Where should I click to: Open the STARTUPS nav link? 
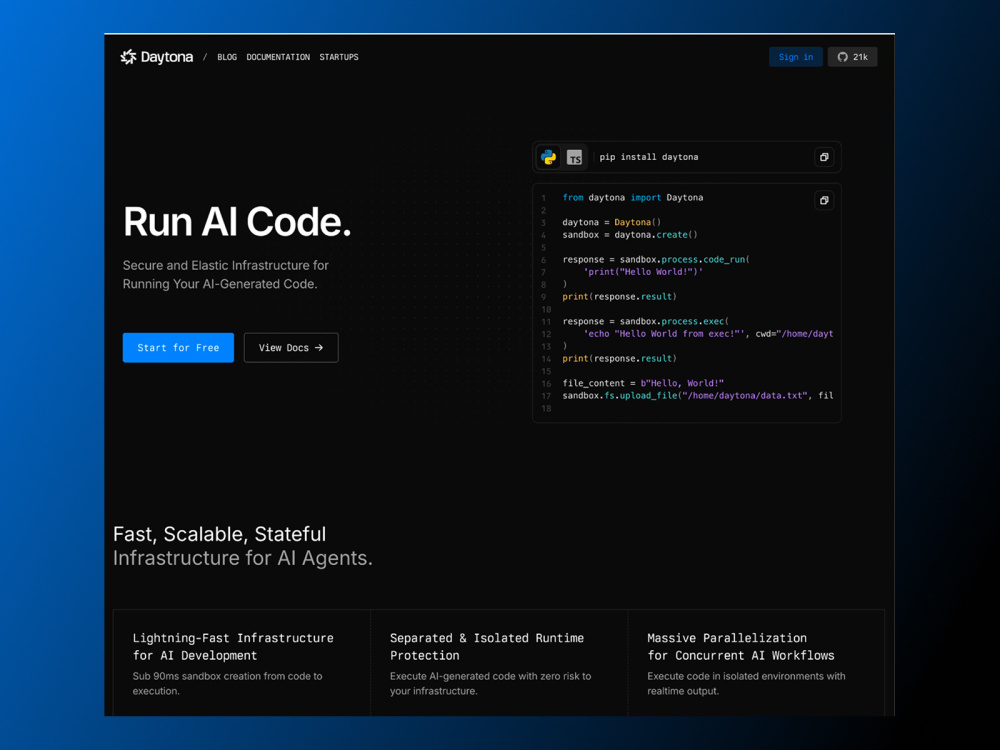click(339, 57)
